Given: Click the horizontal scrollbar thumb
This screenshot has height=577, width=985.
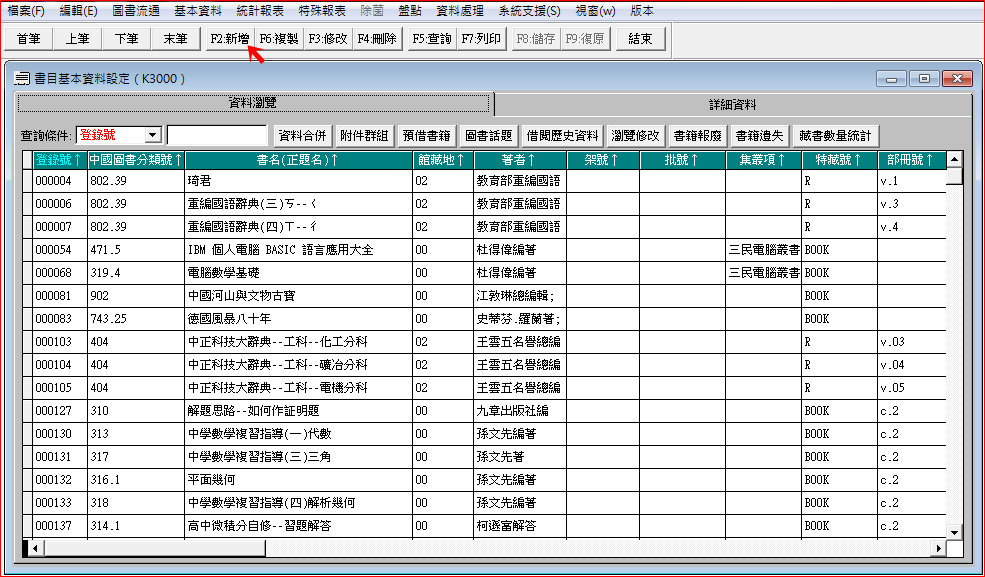Looking at the screenshot, I should pyautogui.click(x=155, y=548).
